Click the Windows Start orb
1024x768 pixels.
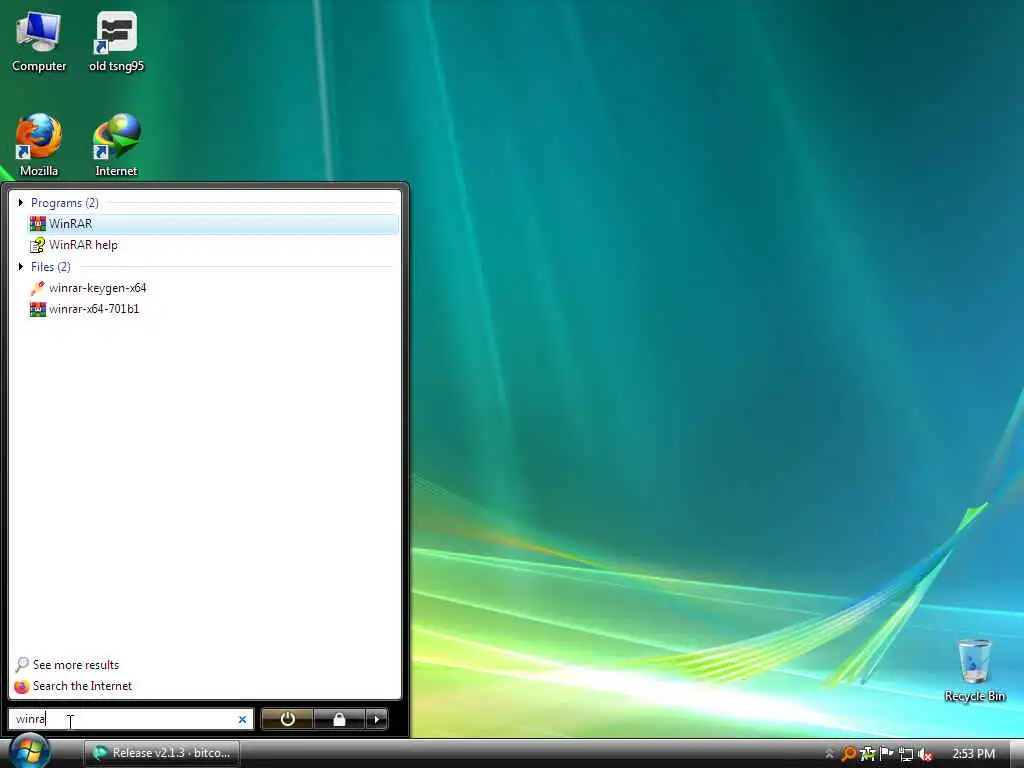point(29,750)
